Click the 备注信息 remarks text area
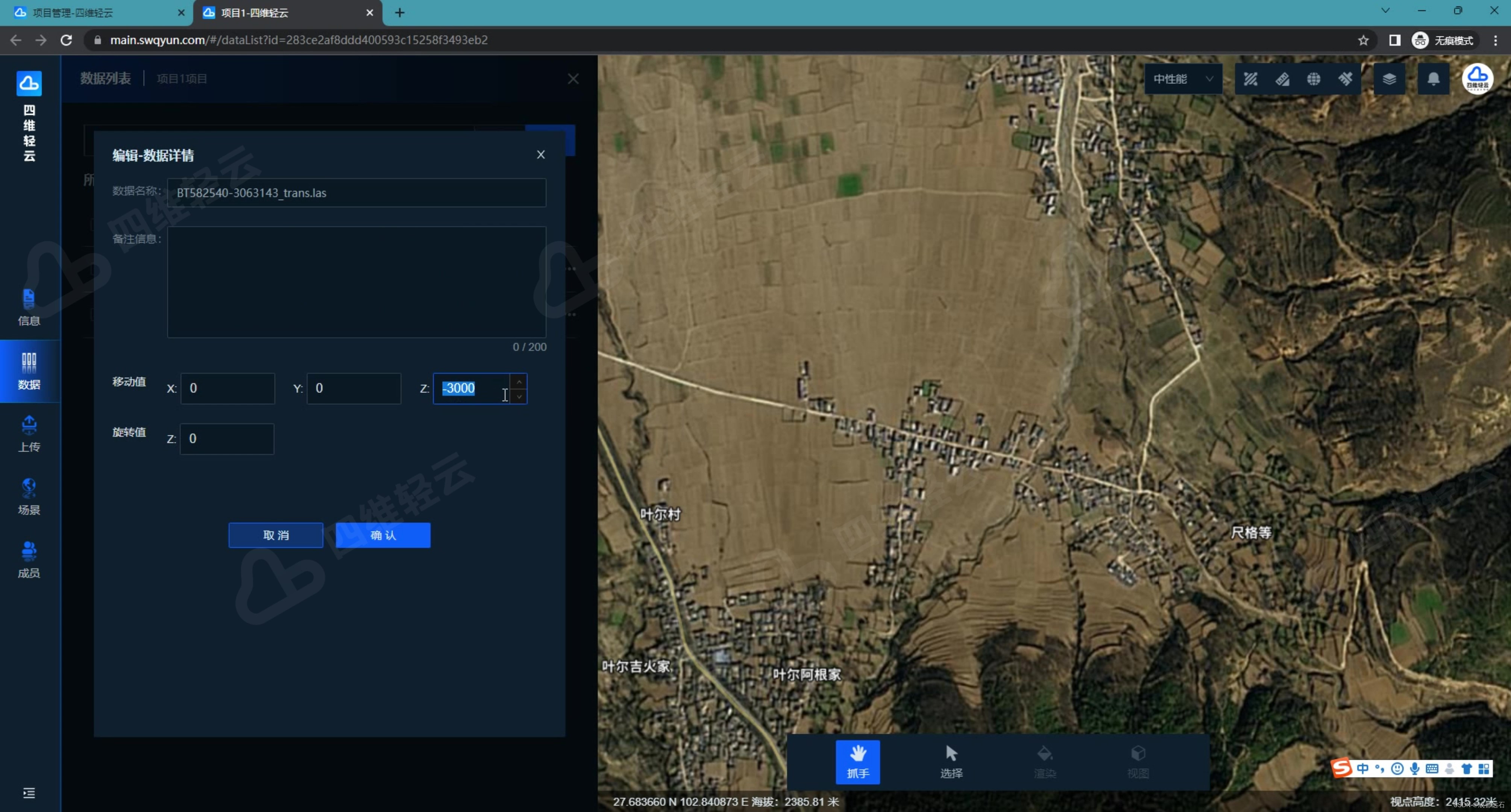This screenshot has height=812, width=1511. [x=356, y=282]
